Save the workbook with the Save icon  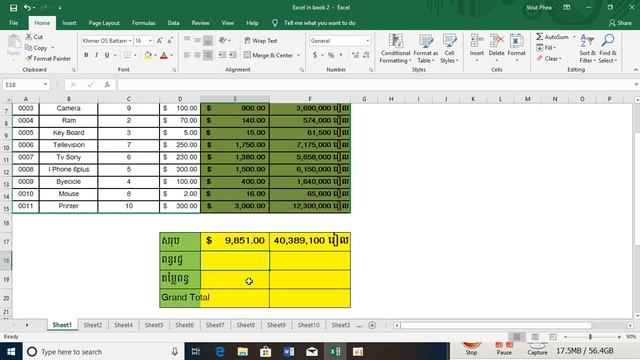pyautogui.click(x=13, y=8)
